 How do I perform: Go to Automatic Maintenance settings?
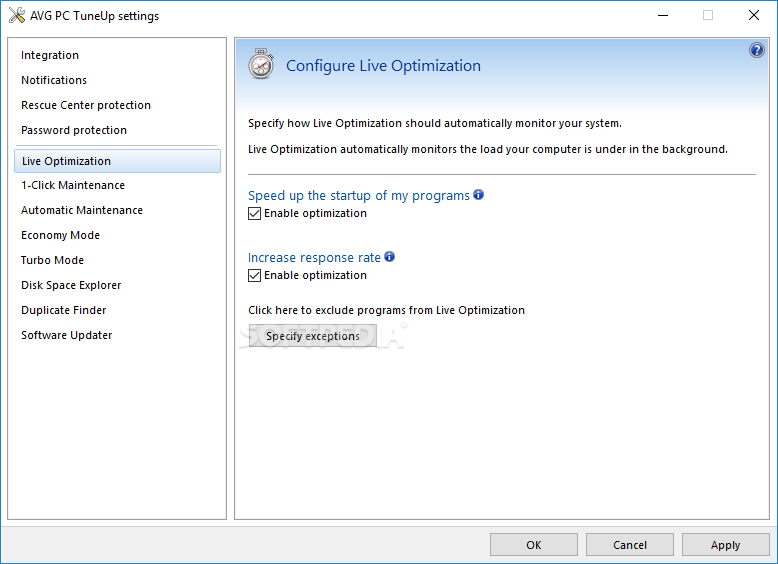click(82, 210)
